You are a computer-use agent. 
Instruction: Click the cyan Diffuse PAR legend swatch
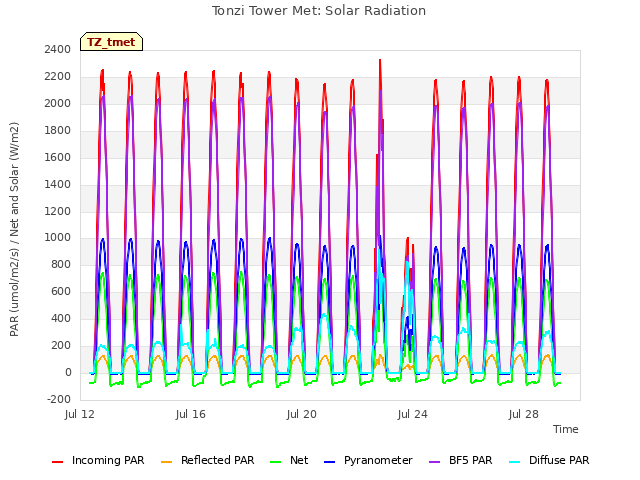point(515,462)
